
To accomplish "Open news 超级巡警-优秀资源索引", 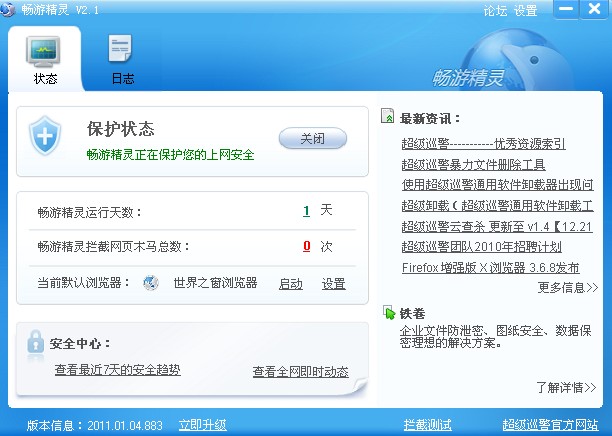I will [x=483, y=144].
